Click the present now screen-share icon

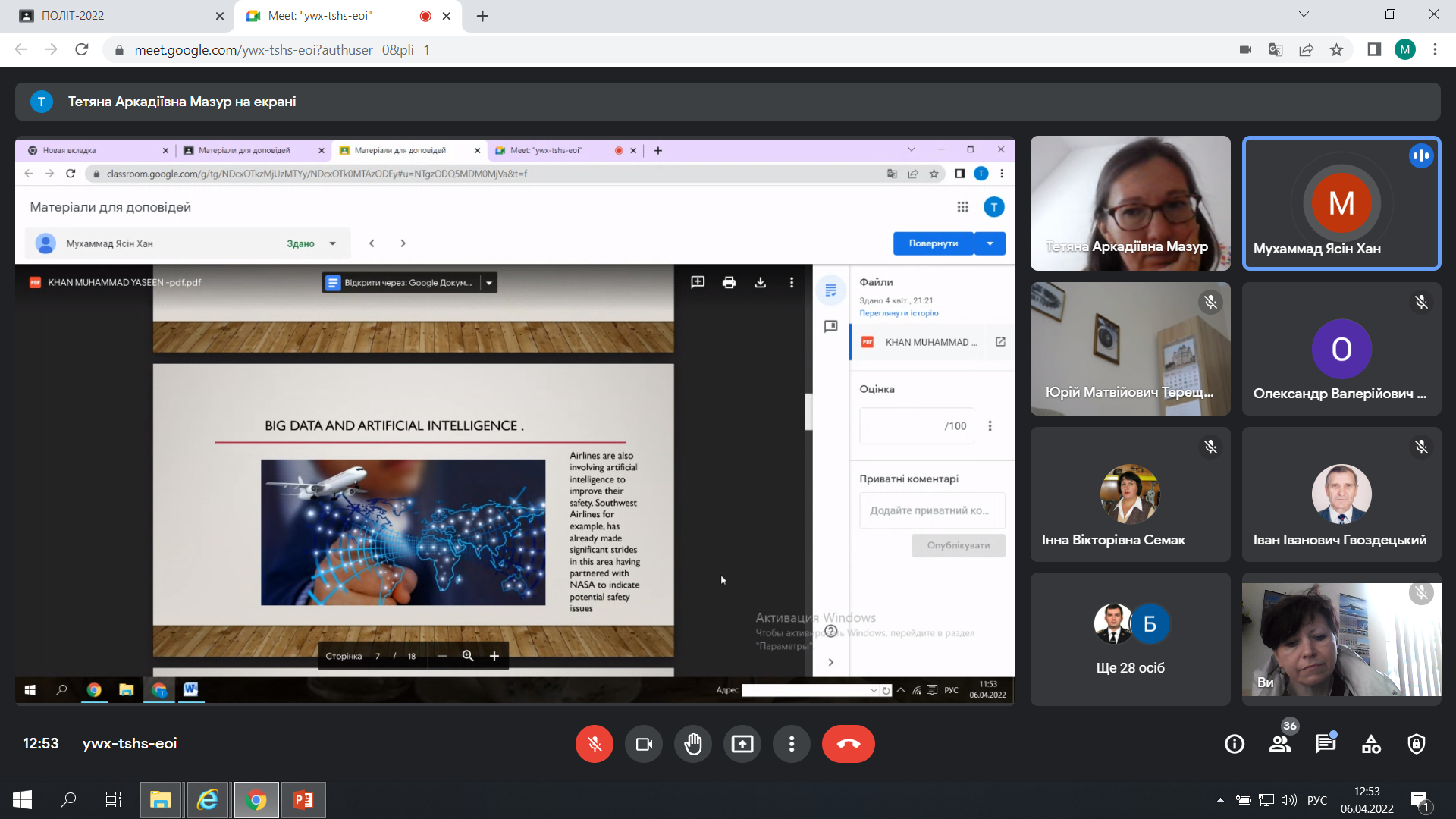click(x=742, y=744)
